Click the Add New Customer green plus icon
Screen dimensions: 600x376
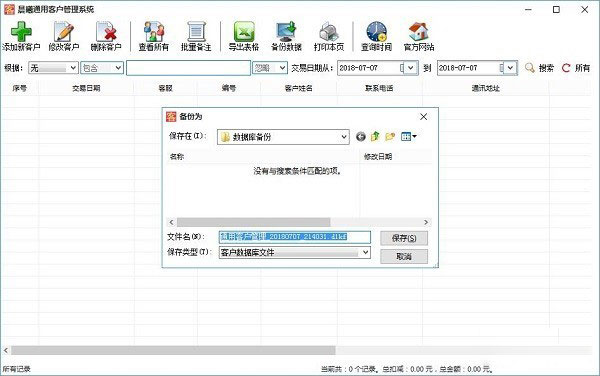[21, 31]
